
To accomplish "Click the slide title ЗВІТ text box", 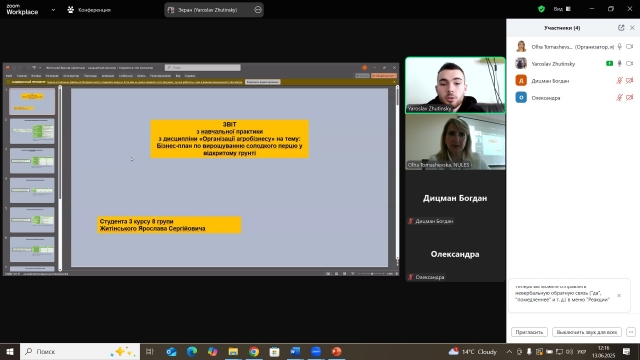I will [x=229, y=139].
